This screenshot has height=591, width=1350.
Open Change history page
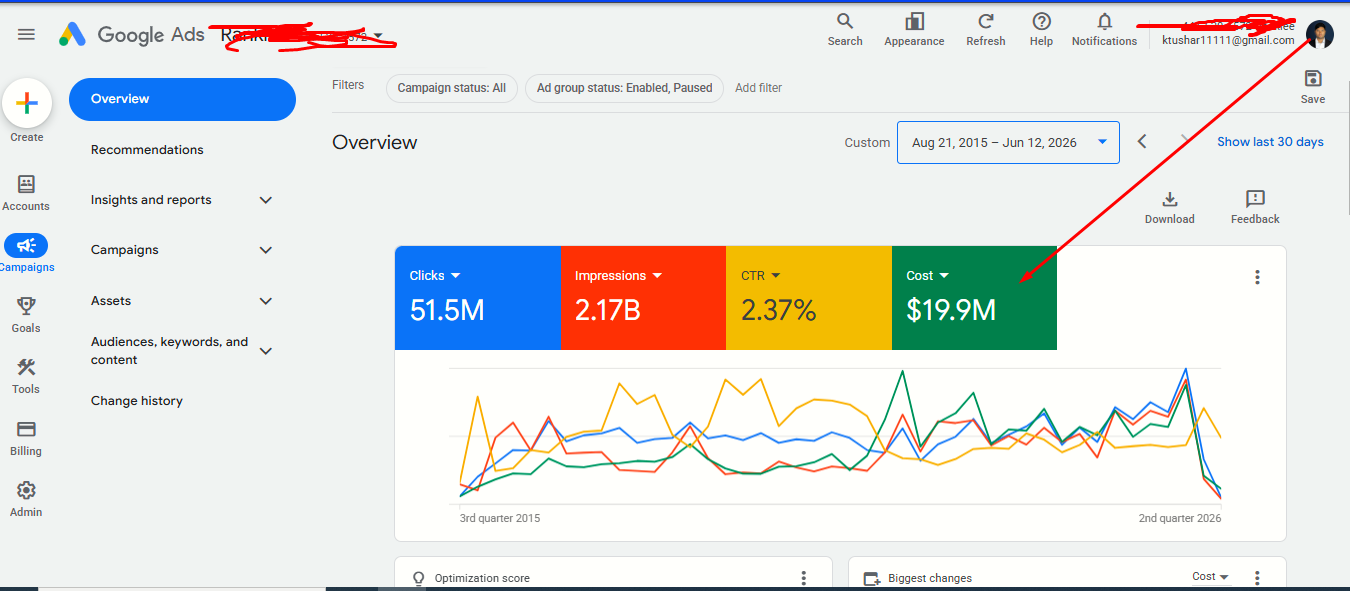pyautogui.click(x=137, y=401)
